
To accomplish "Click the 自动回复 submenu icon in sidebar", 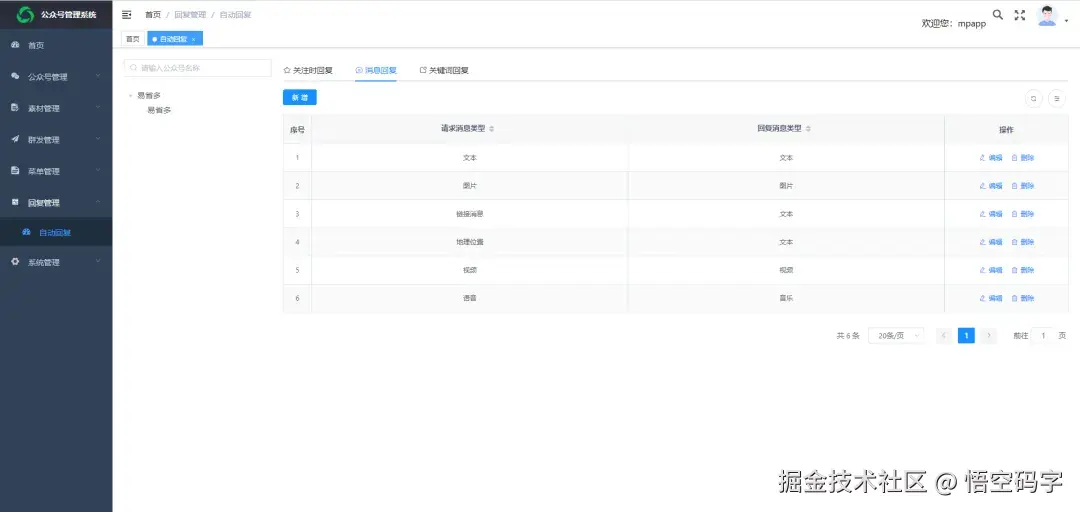I will click(26, 232).
